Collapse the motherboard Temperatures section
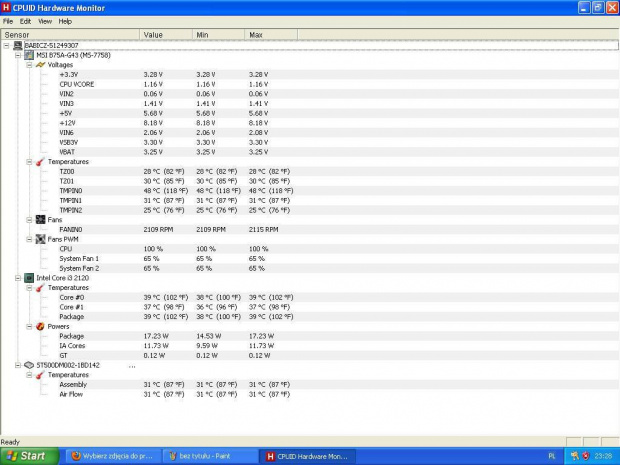This screenshot has width=620, height=465. point(29,162)
